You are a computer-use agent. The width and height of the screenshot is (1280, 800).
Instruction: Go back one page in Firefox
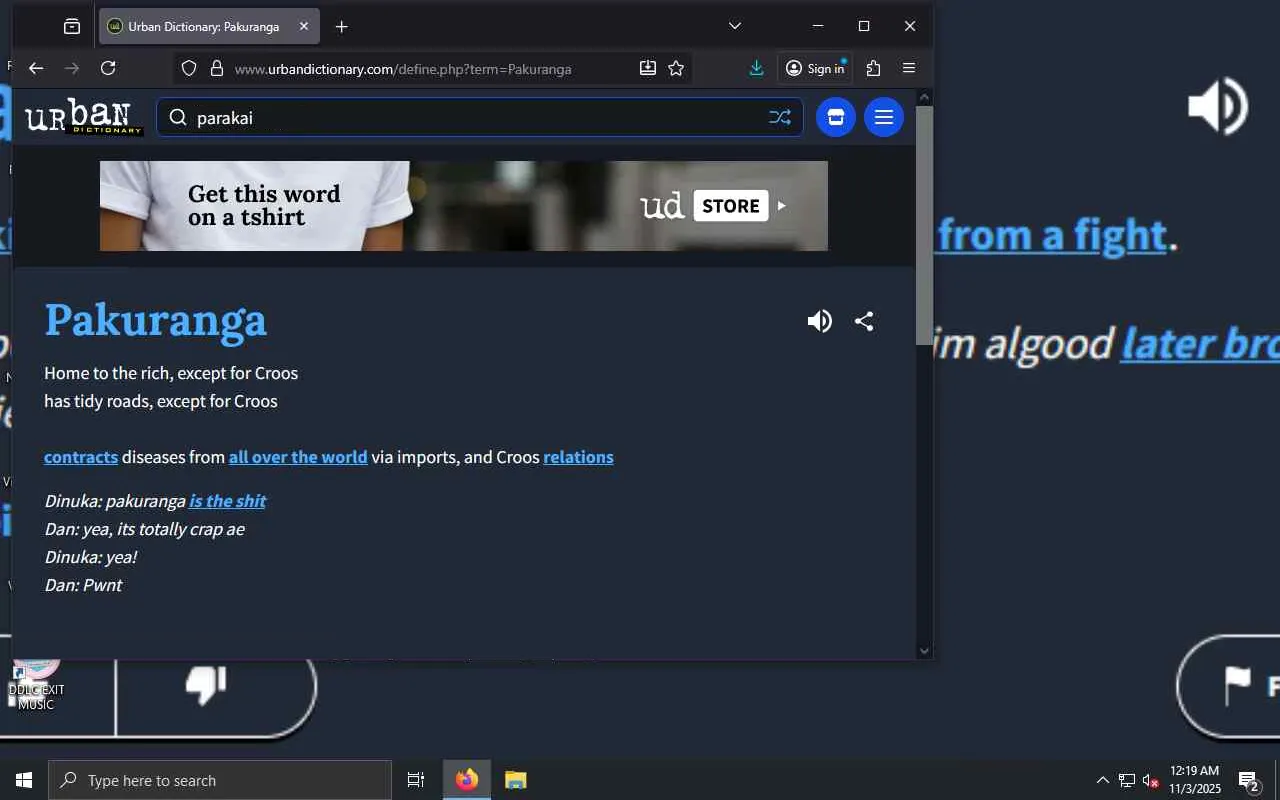pos(36,68)
